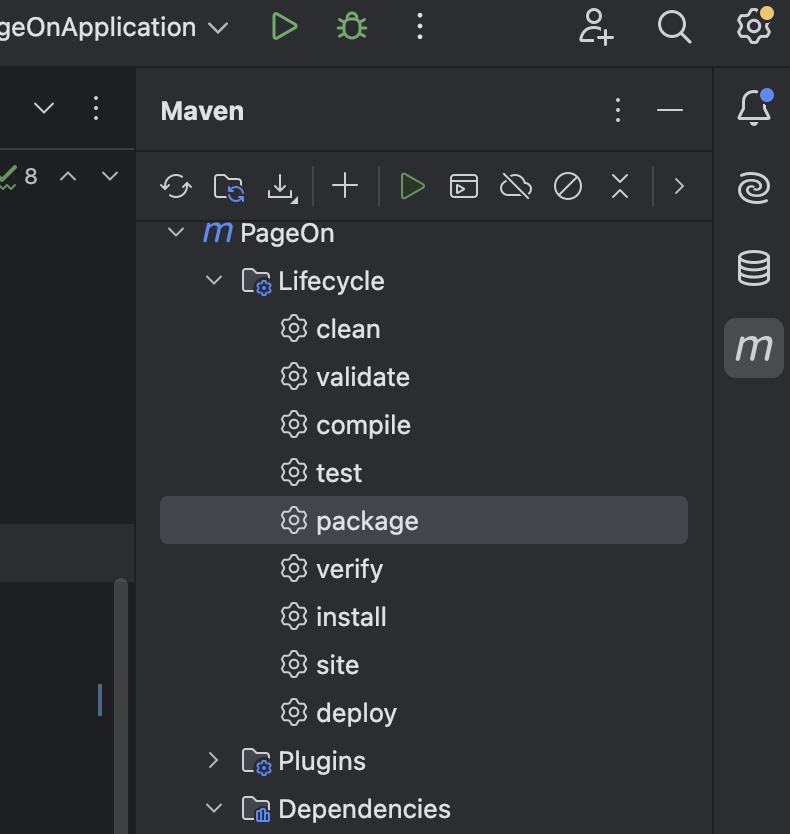Toggle Maven offline mode
Viewport: 790px width, 834px height.
pyautogui.click(x=516, y=186)
